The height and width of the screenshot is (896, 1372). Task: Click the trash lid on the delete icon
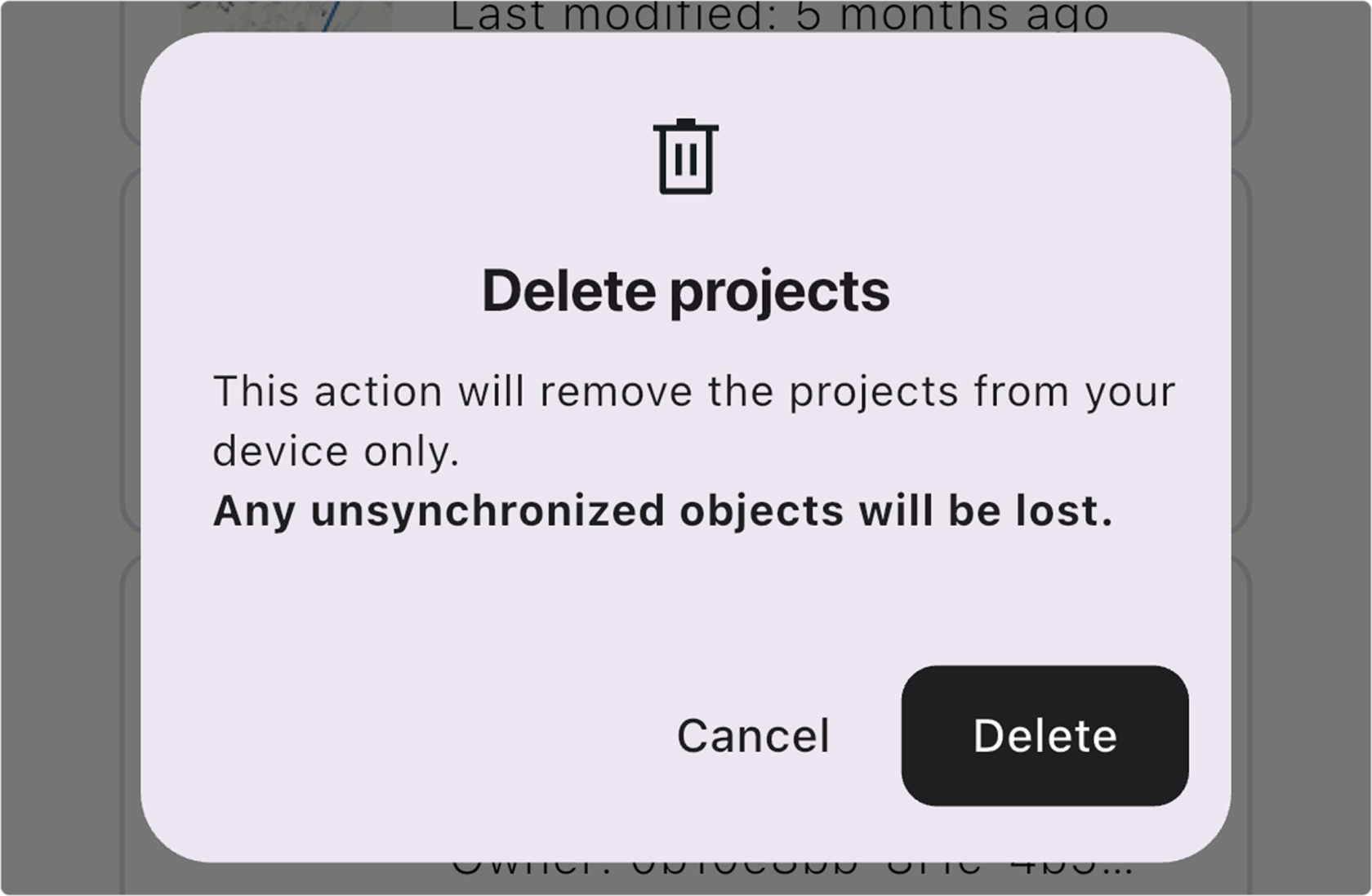coord(686,127)
